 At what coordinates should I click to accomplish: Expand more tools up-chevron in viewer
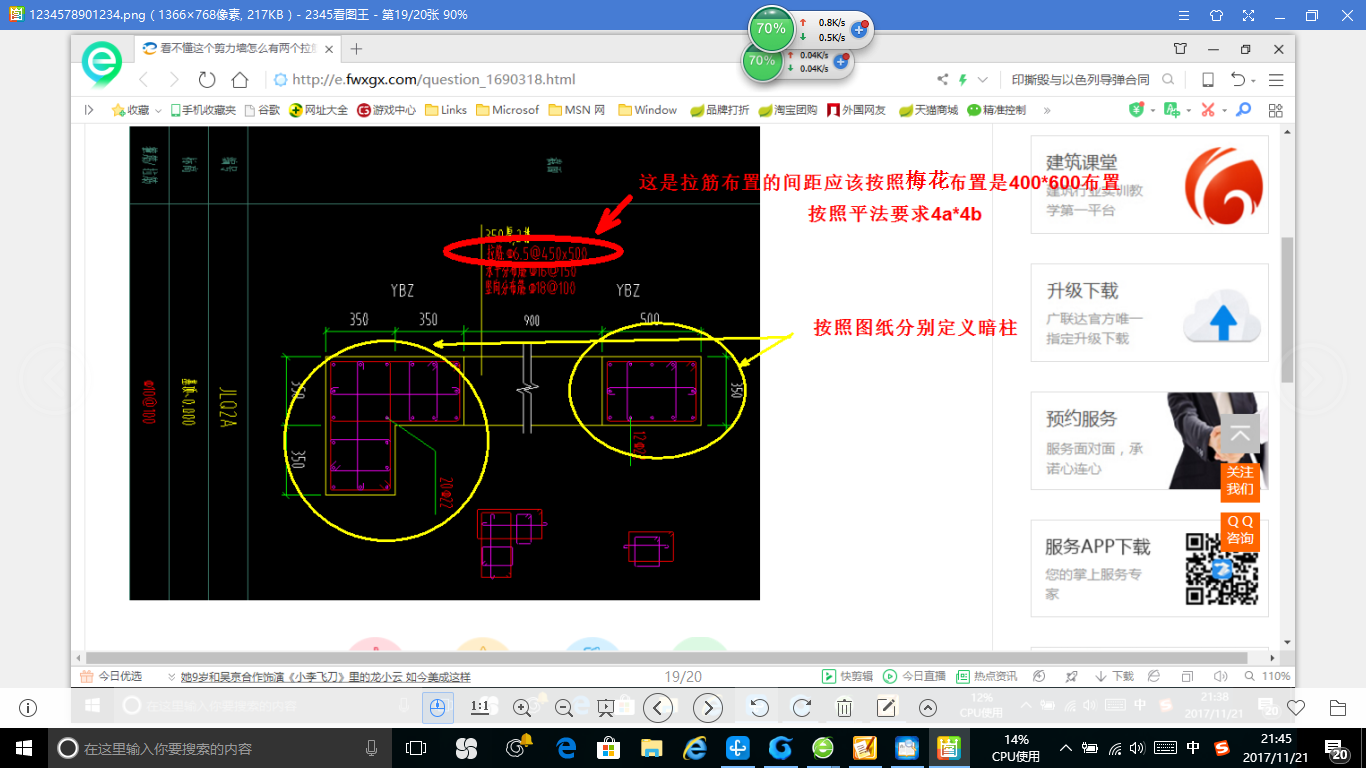tap(928, 708)
